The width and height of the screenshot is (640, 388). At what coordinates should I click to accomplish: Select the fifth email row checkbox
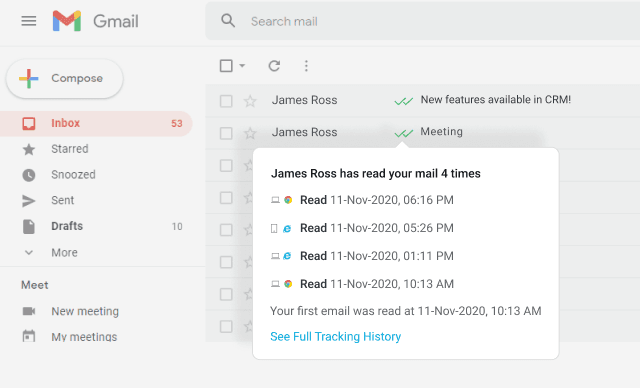pyautogui.click(x=226, y=230)
